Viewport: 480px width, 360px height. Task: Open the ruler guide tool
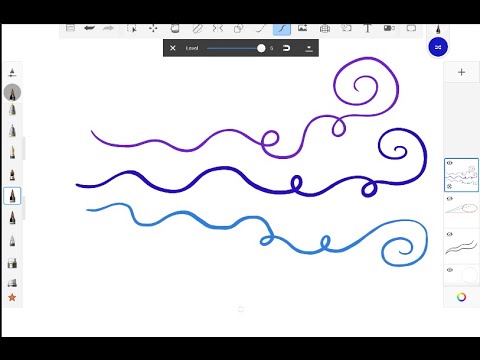197,29
